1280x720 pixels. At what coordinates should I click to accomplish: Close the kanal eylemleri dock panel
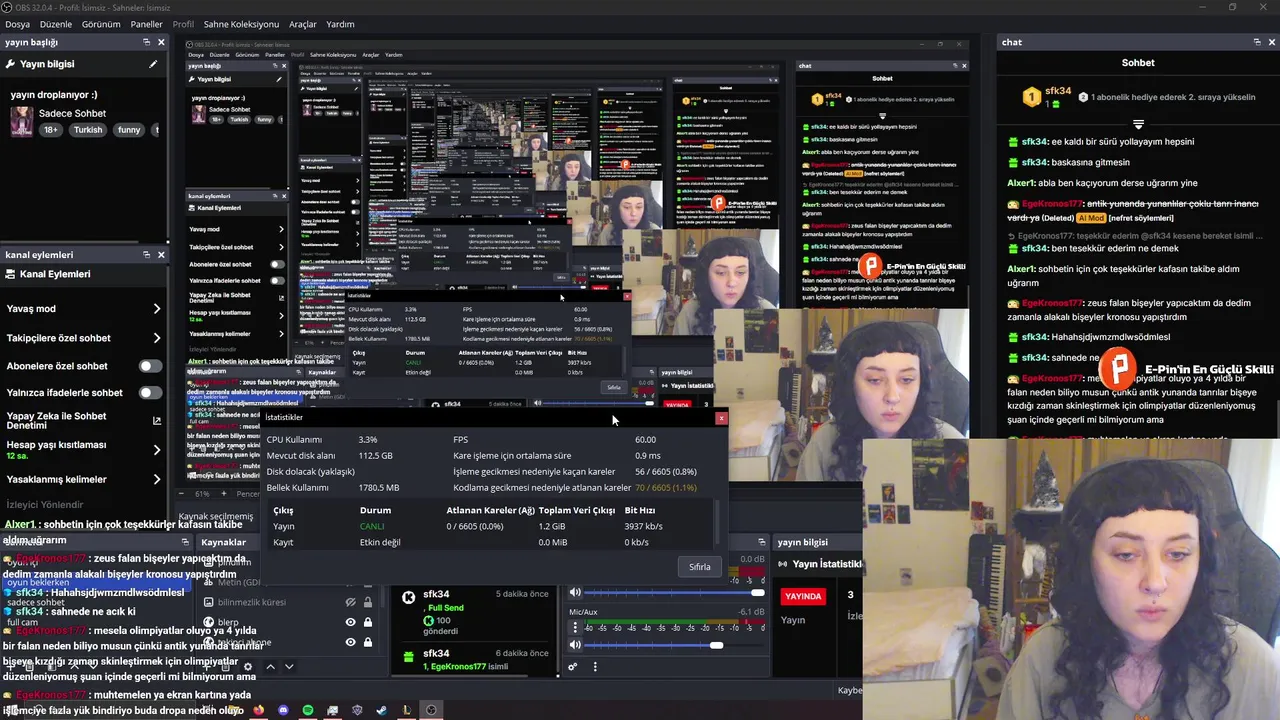pos(161,254)
